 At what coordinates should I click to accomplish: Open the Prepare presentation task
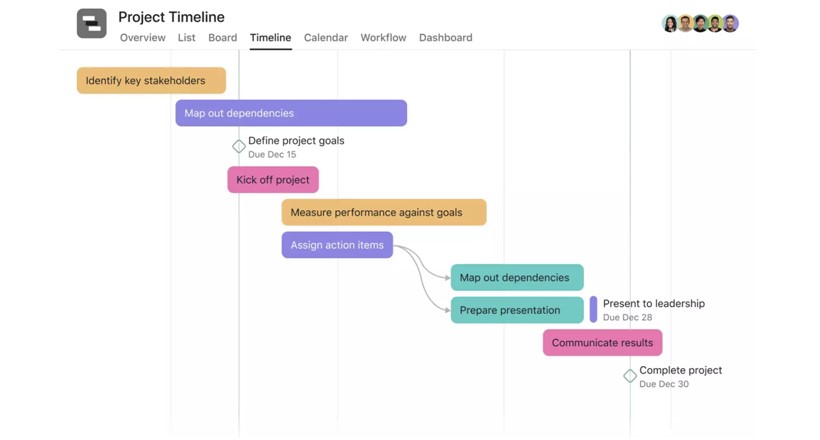[x=517, y=310]
